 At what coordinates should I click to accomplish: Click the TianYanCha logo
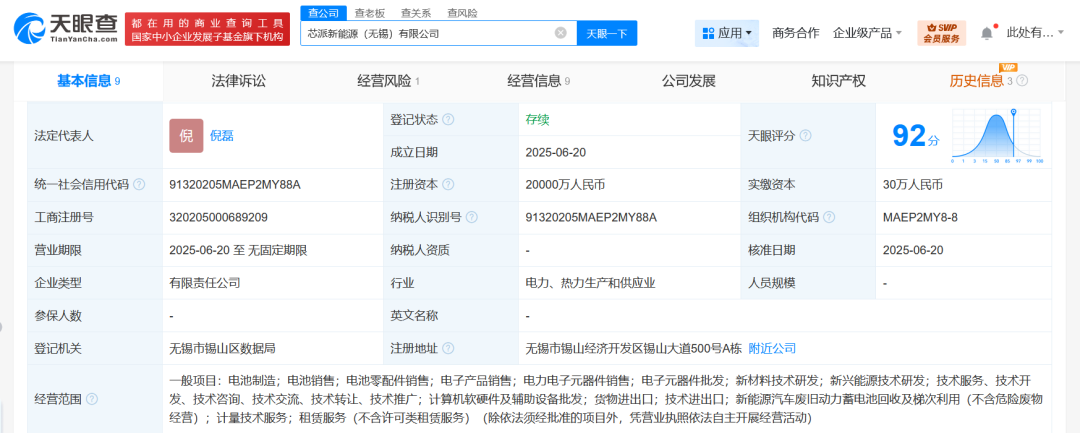point(65,28)
